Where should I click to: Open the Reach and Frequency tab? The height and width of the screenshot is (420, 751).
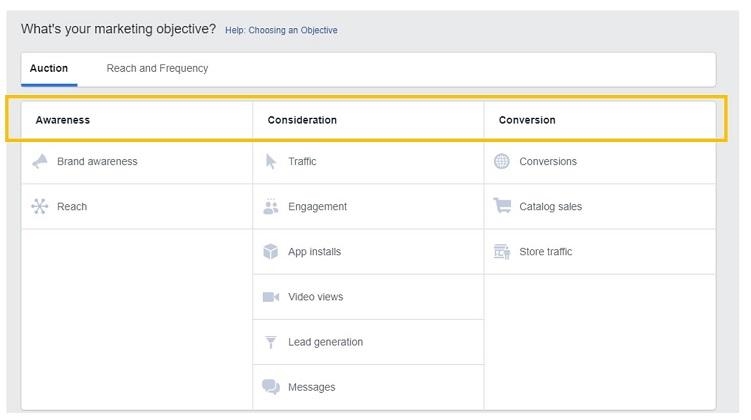tap(157, 68)
